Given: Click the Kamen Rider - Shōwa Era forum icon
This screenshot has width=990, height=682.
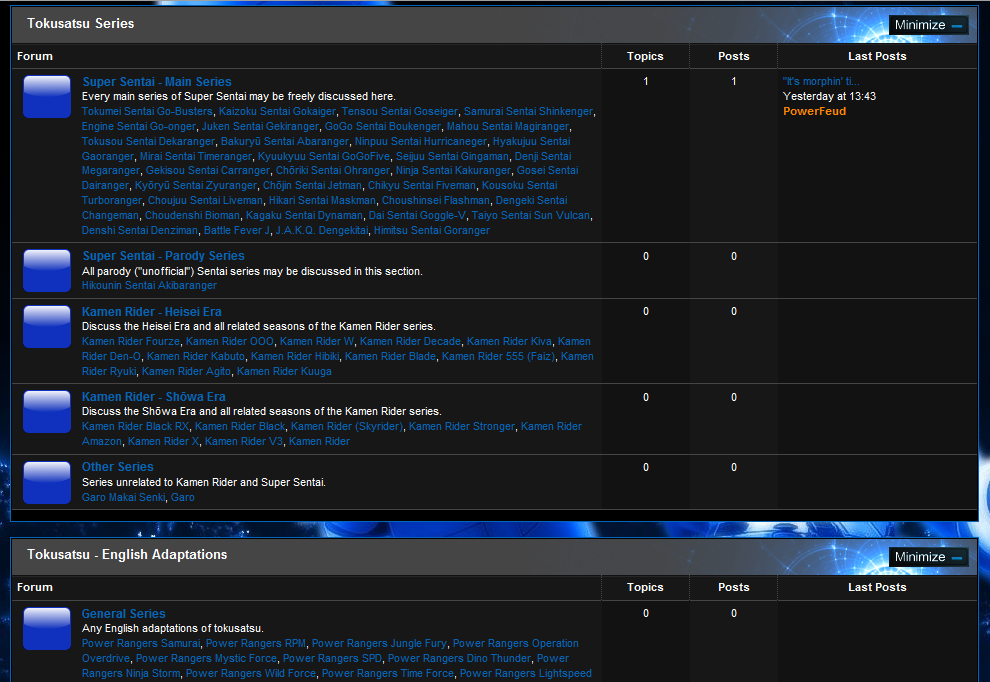Looking at the screenshot, I should pos(47,412).
